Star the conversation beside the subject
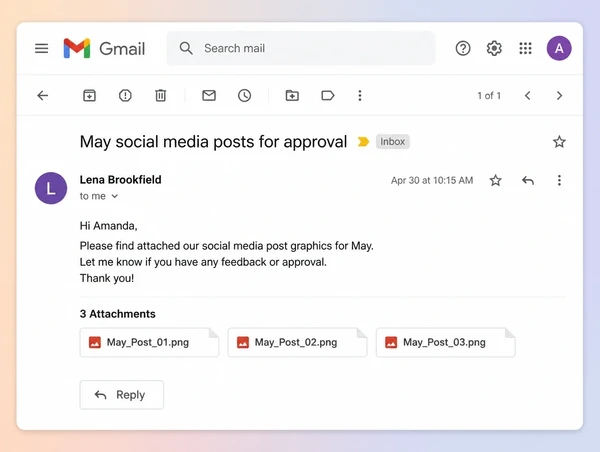Viewport: 600px width, 452px height. click(x=559, y=142)
